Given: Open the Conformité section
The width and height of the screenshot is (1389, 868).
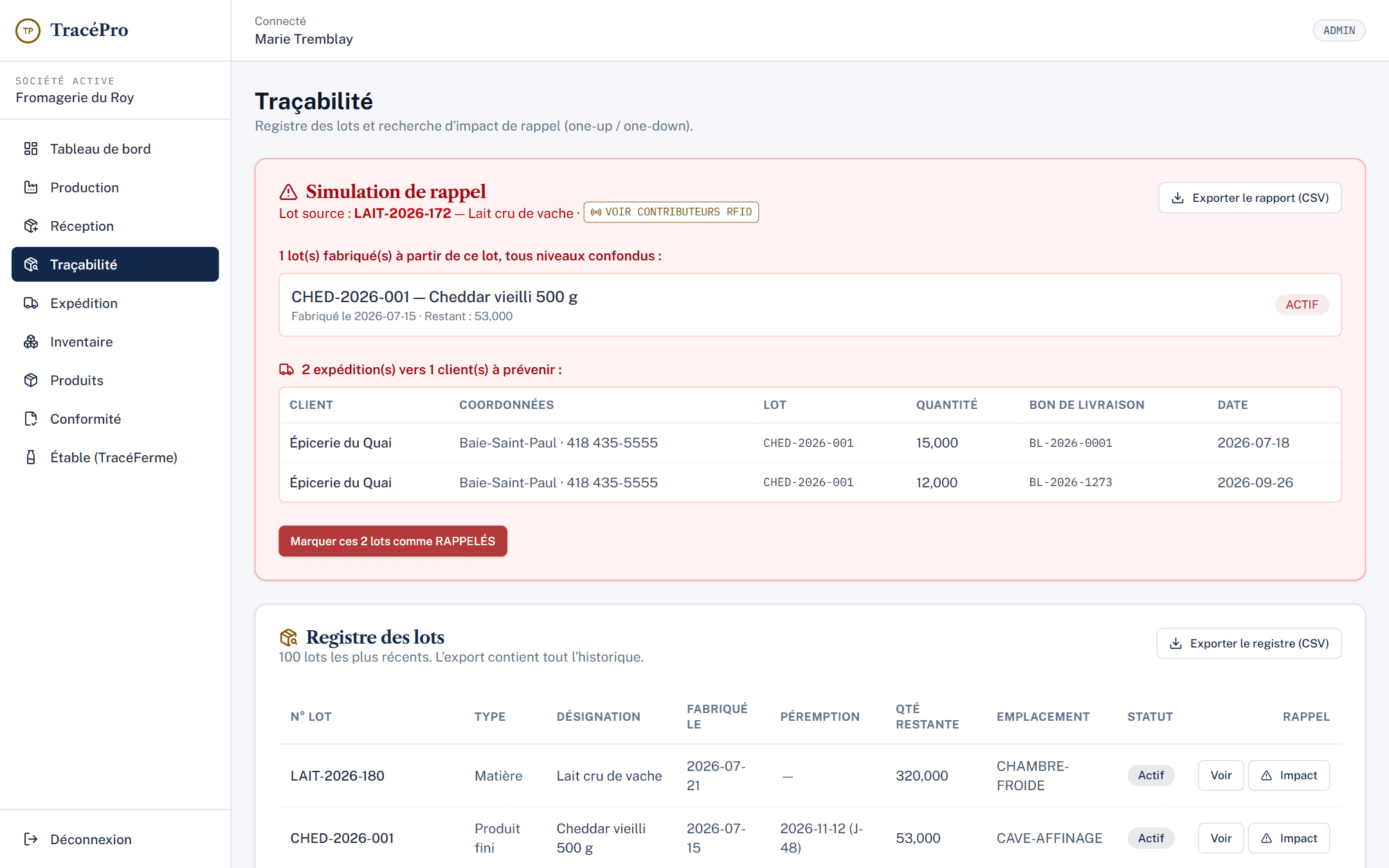Looking at the screenshot, I should (x=115, y=419).
